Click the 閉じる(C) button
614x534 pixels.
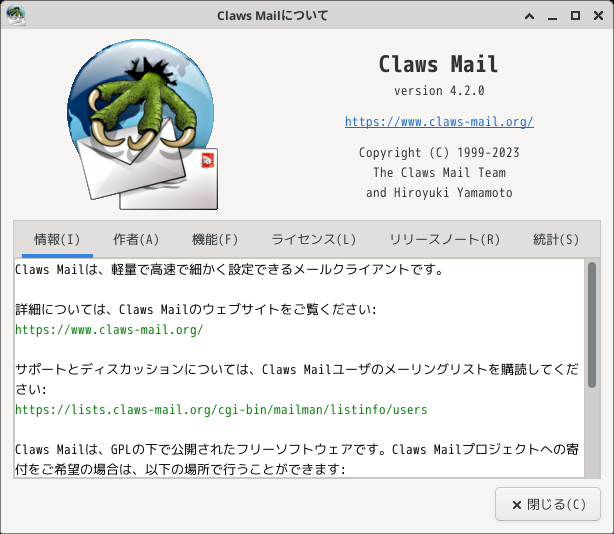[547, 504]
